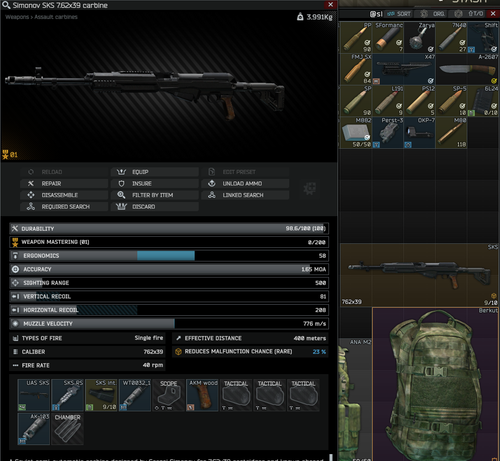Click the Accuracy 1.65 MOA row
The image size is (500, 461).
(169, 269)
